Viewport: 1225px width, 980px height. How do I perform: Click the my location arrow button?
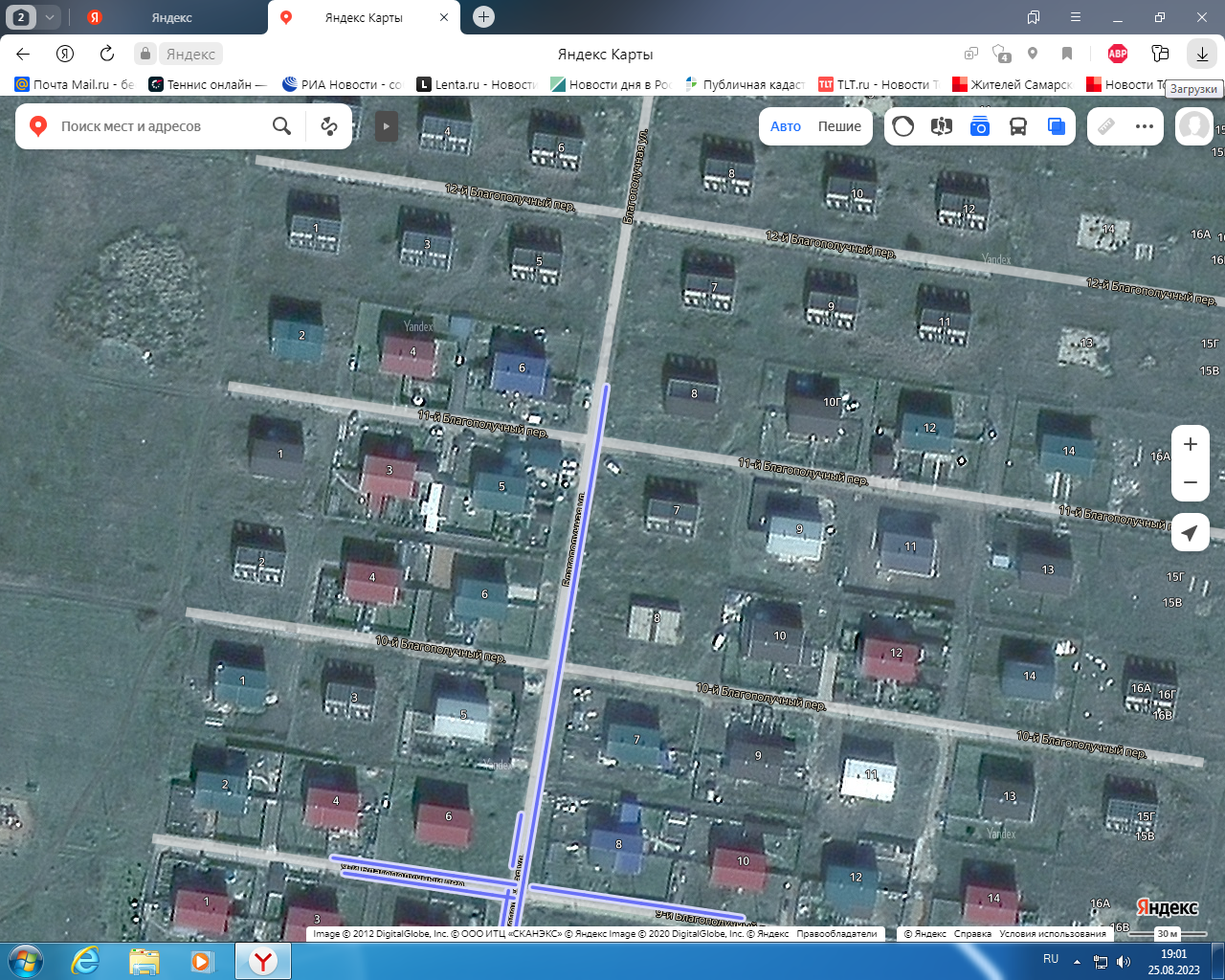click(1191, 533)
